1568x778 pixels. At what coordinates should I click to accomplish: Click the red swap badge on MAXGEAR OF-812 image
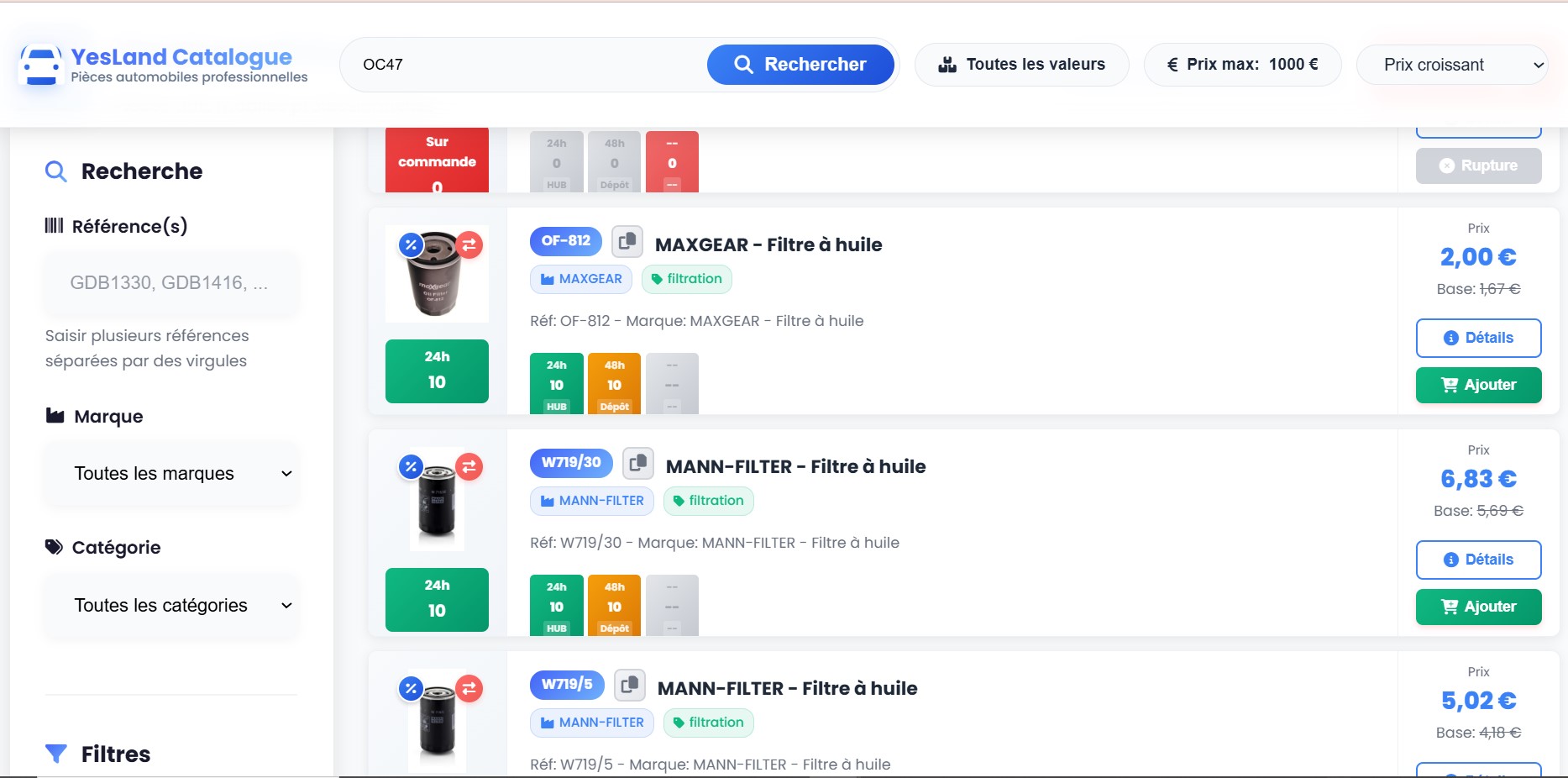point(469,244)
